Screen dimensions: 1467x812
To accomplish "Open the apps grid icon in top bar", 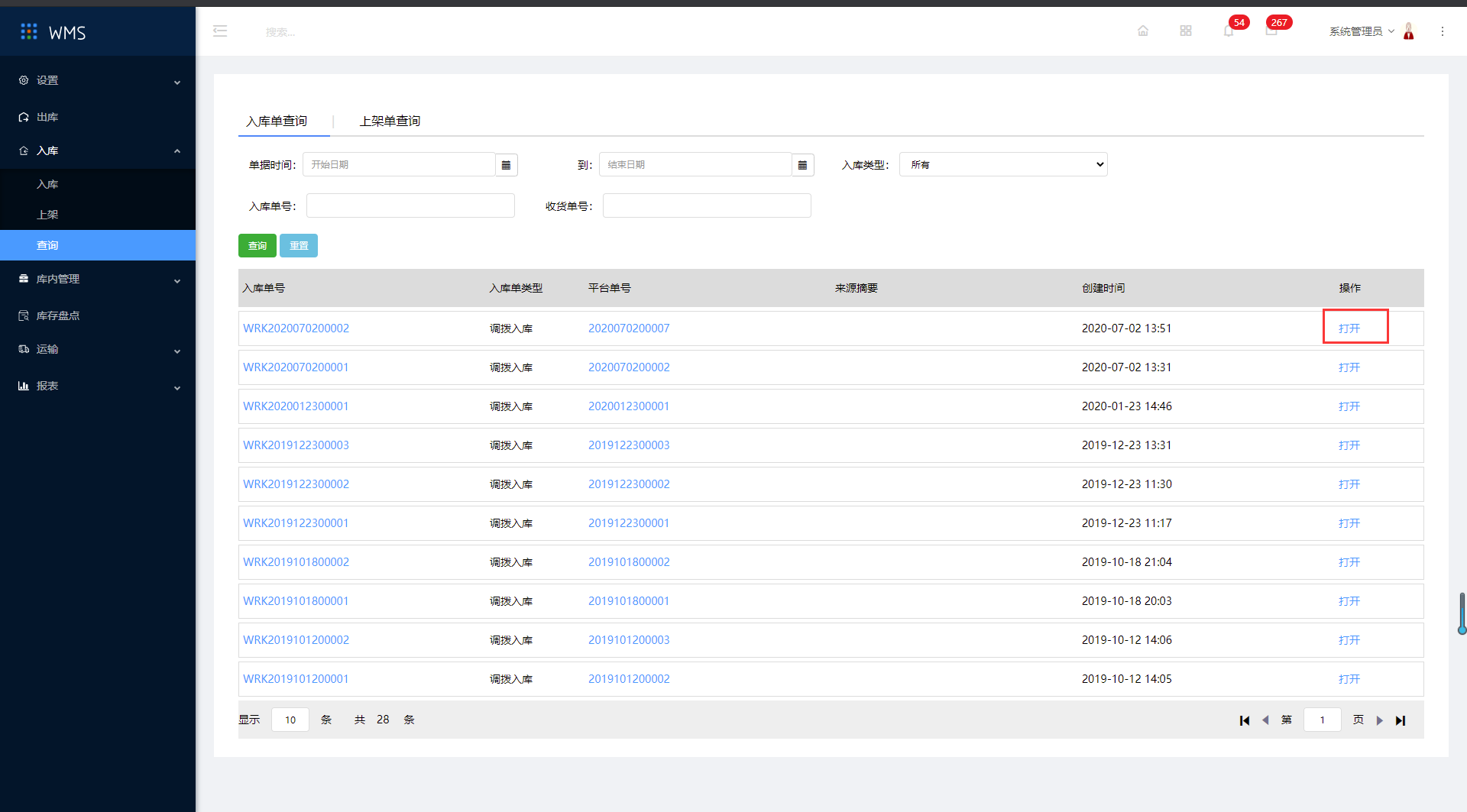I will 1186,31.
